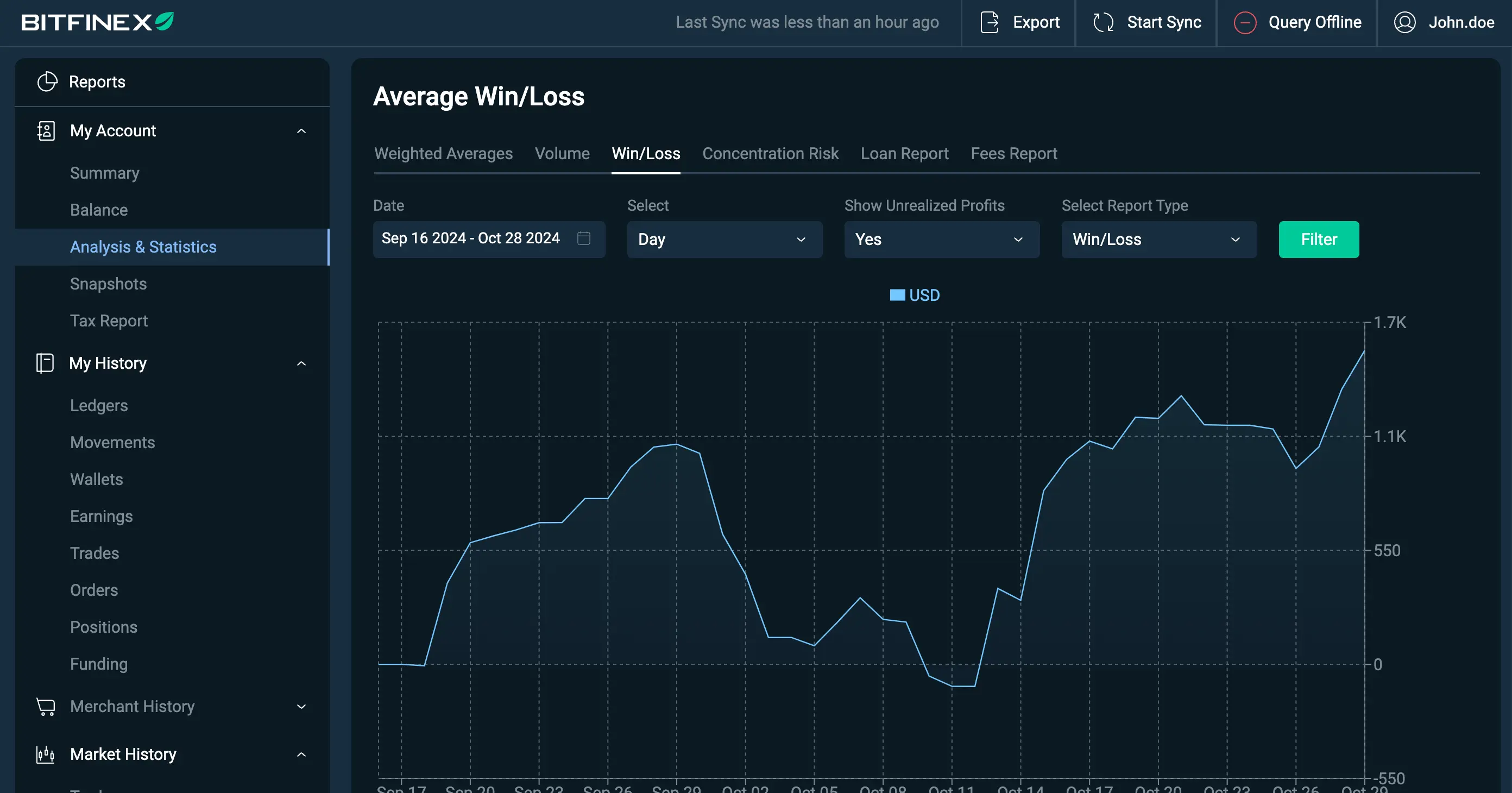Click the Start Sync circular arrows icon
The height and width of the screenshot is (793, 1512).
click(1103, 22)
